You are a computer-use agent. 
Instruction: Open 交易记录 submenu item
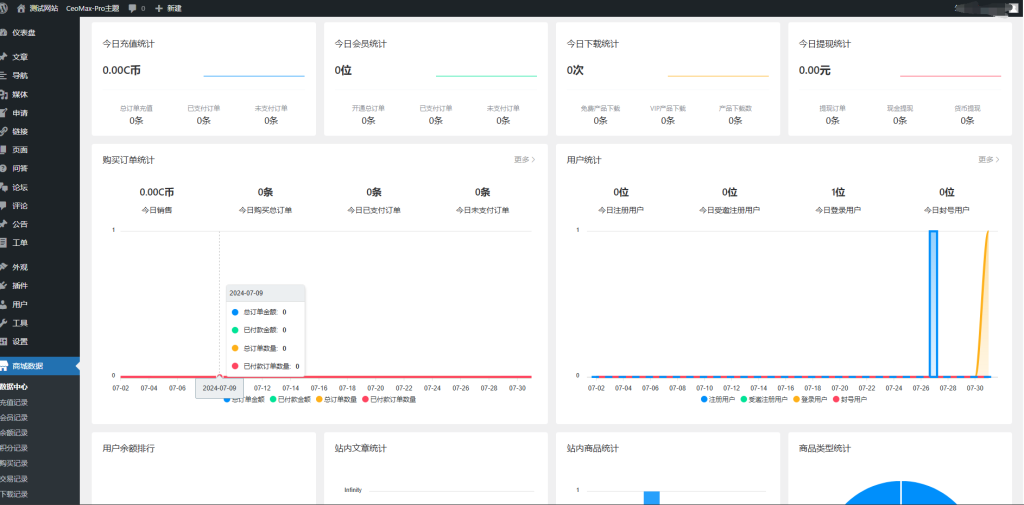click(x=14, y=479)
